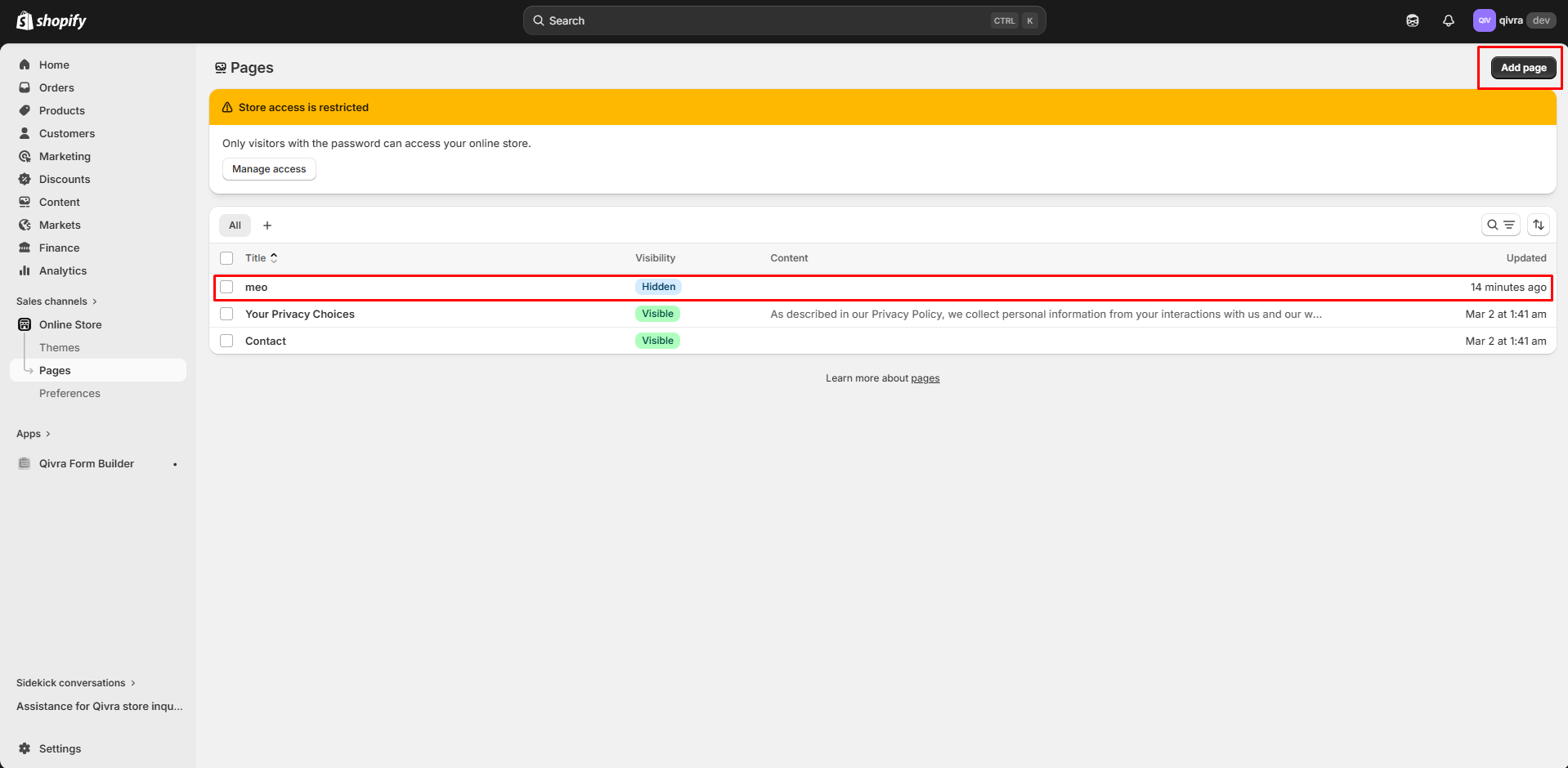Click the Customers person icon

click(25, 133)
